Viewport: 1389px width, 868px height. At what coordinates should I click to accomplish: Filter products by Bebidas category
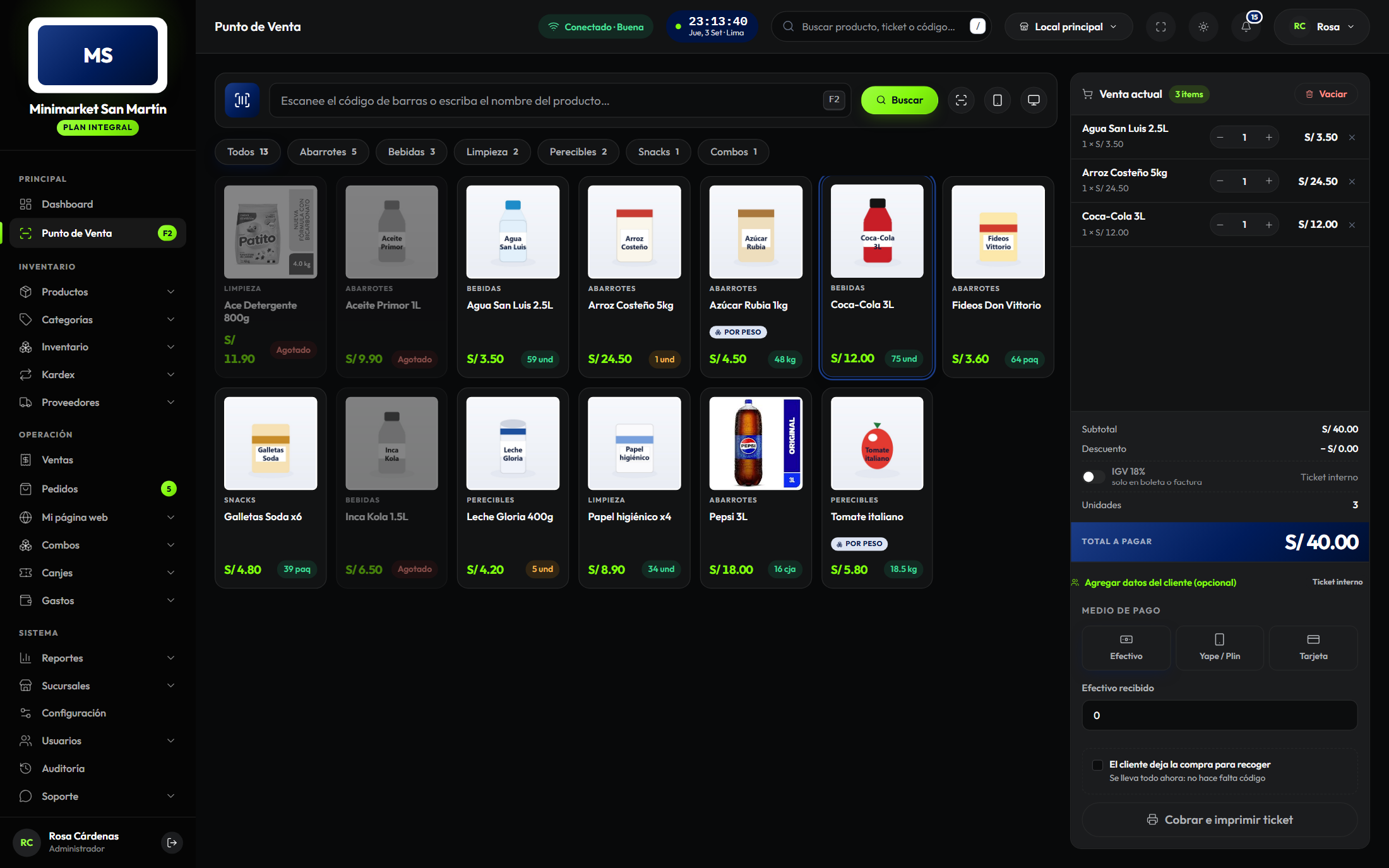point(411,152)
